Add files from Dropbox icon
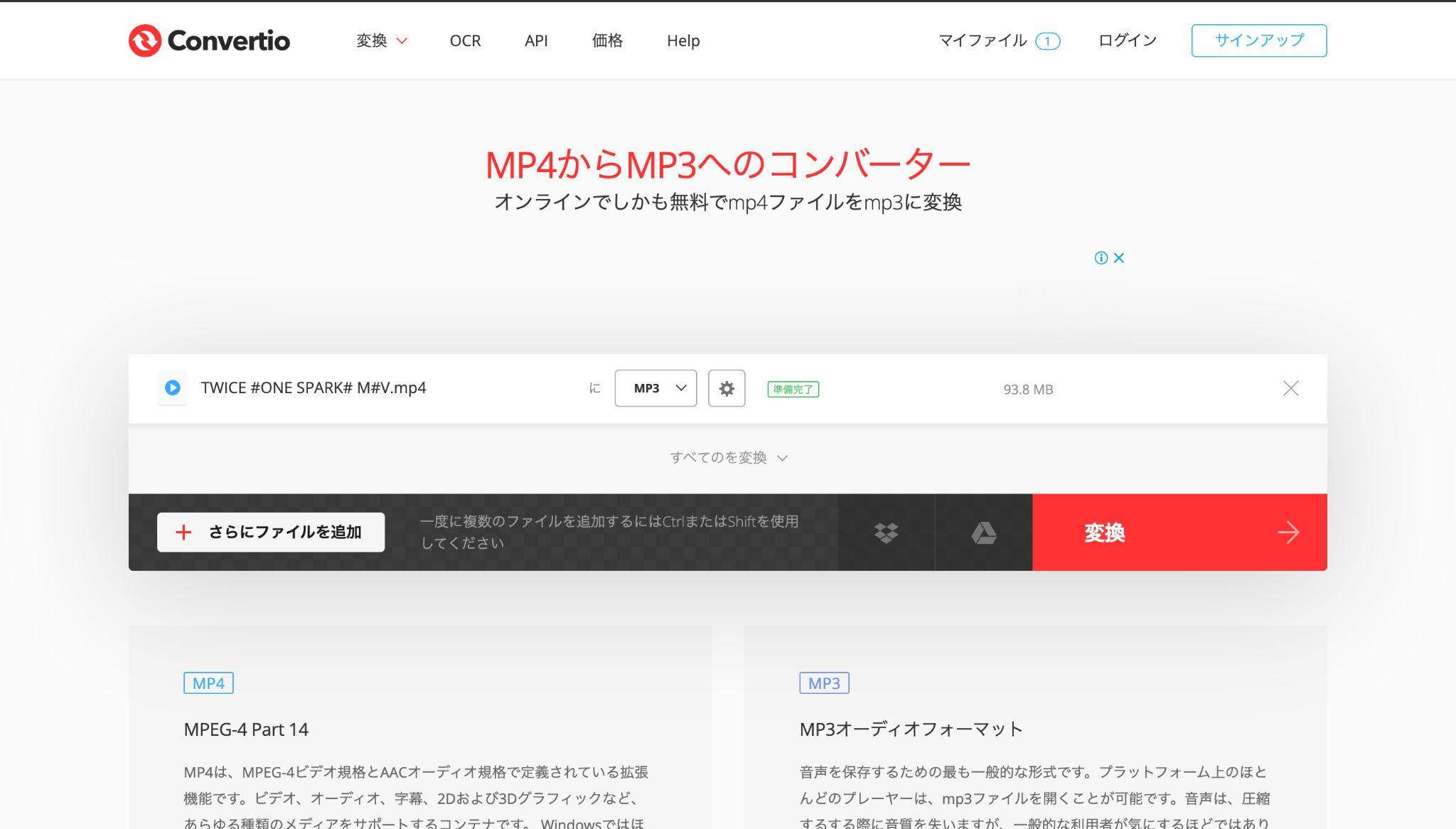Image resolution: width=1456 pixels, height=829 pixels. click(886, 533)
